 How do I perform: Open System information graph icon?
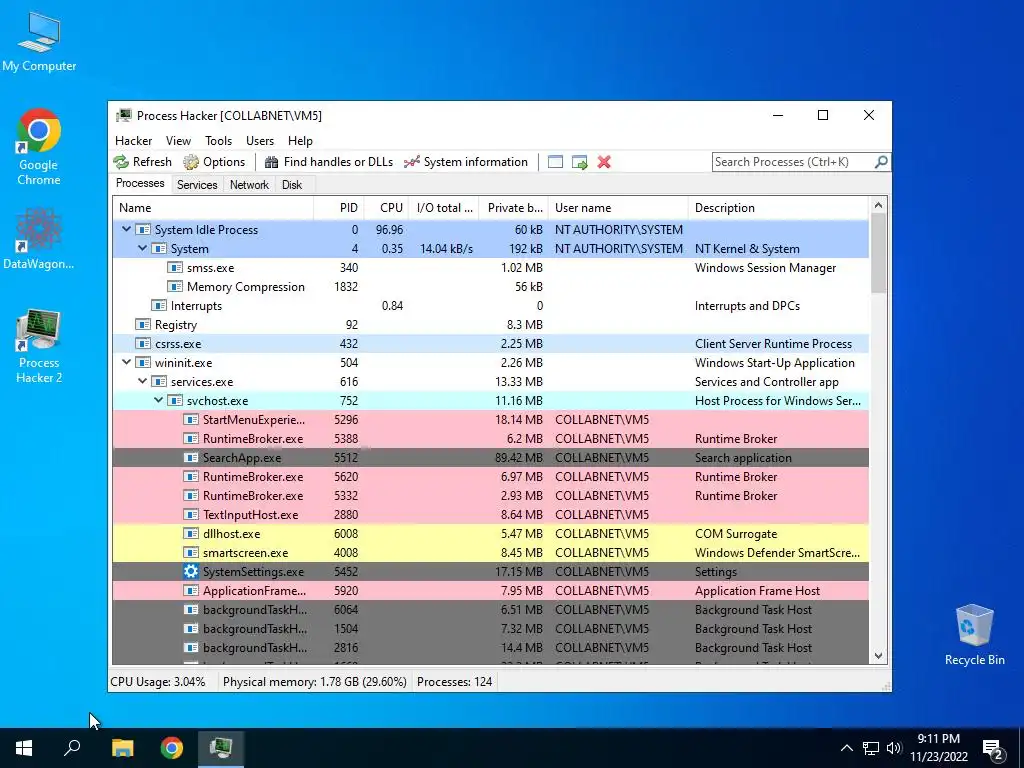tap(411, 162)
